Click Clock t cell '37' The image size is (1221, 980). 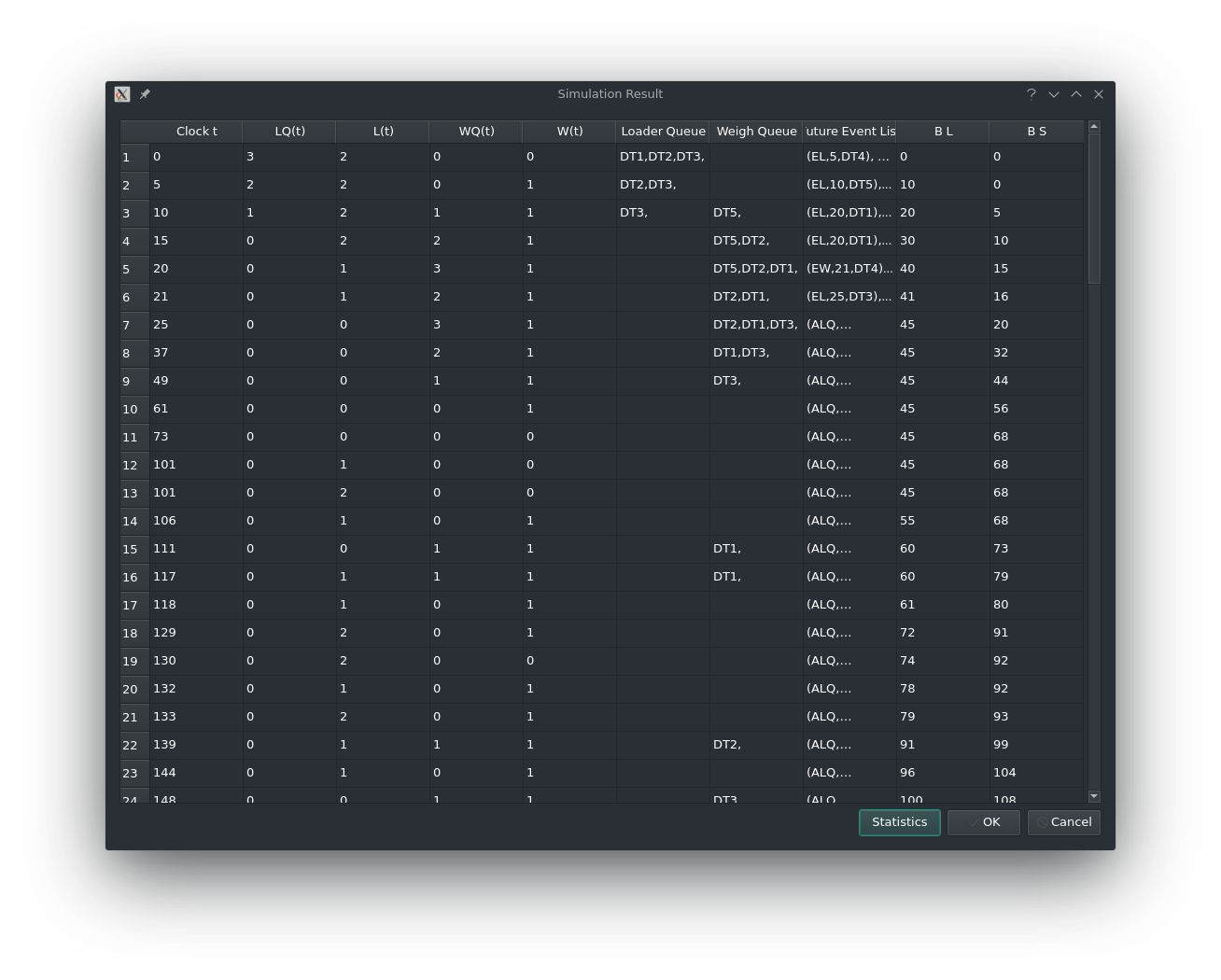coord(196,353)
